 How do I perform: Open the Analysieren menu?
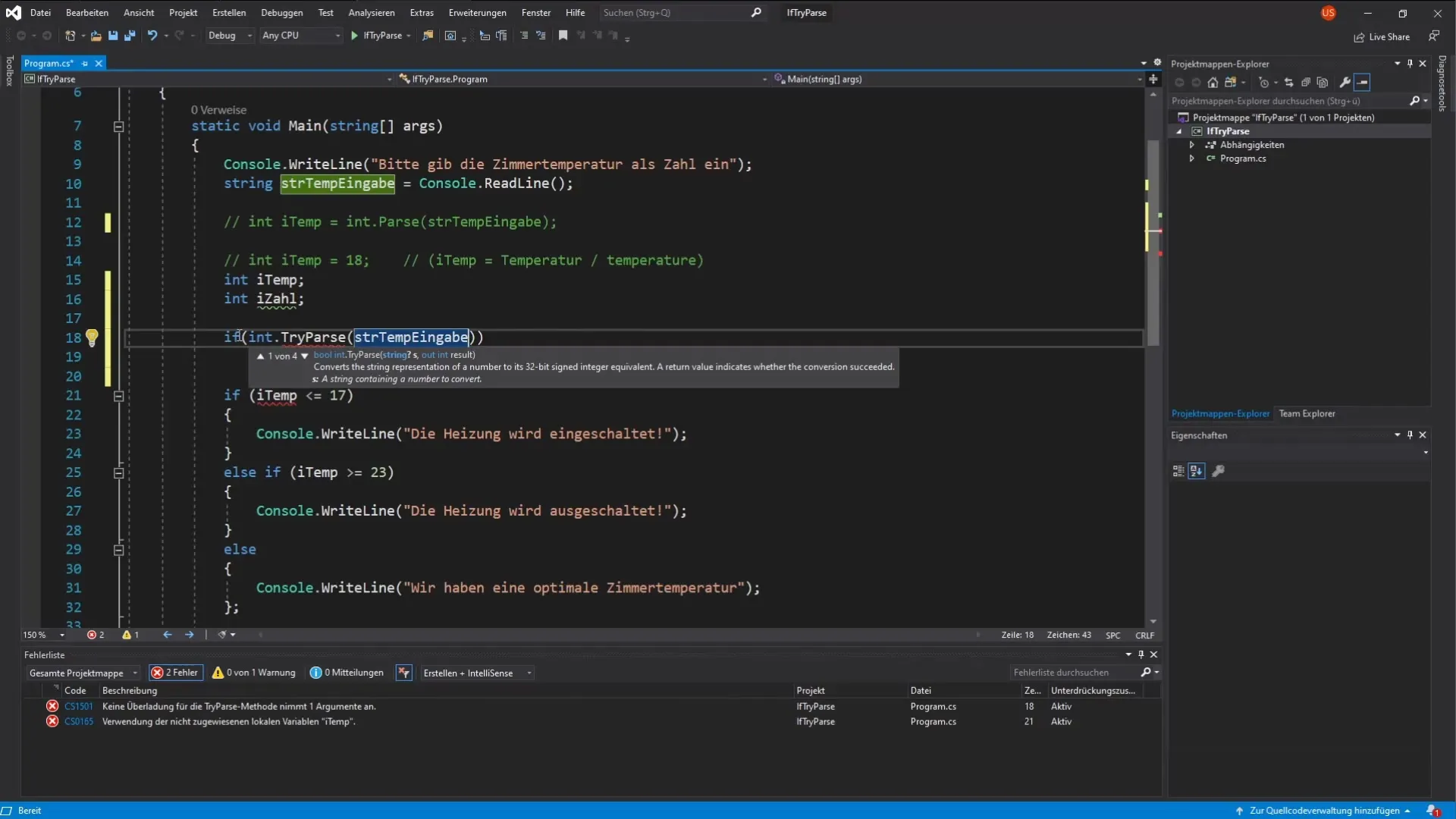point(372,13)
